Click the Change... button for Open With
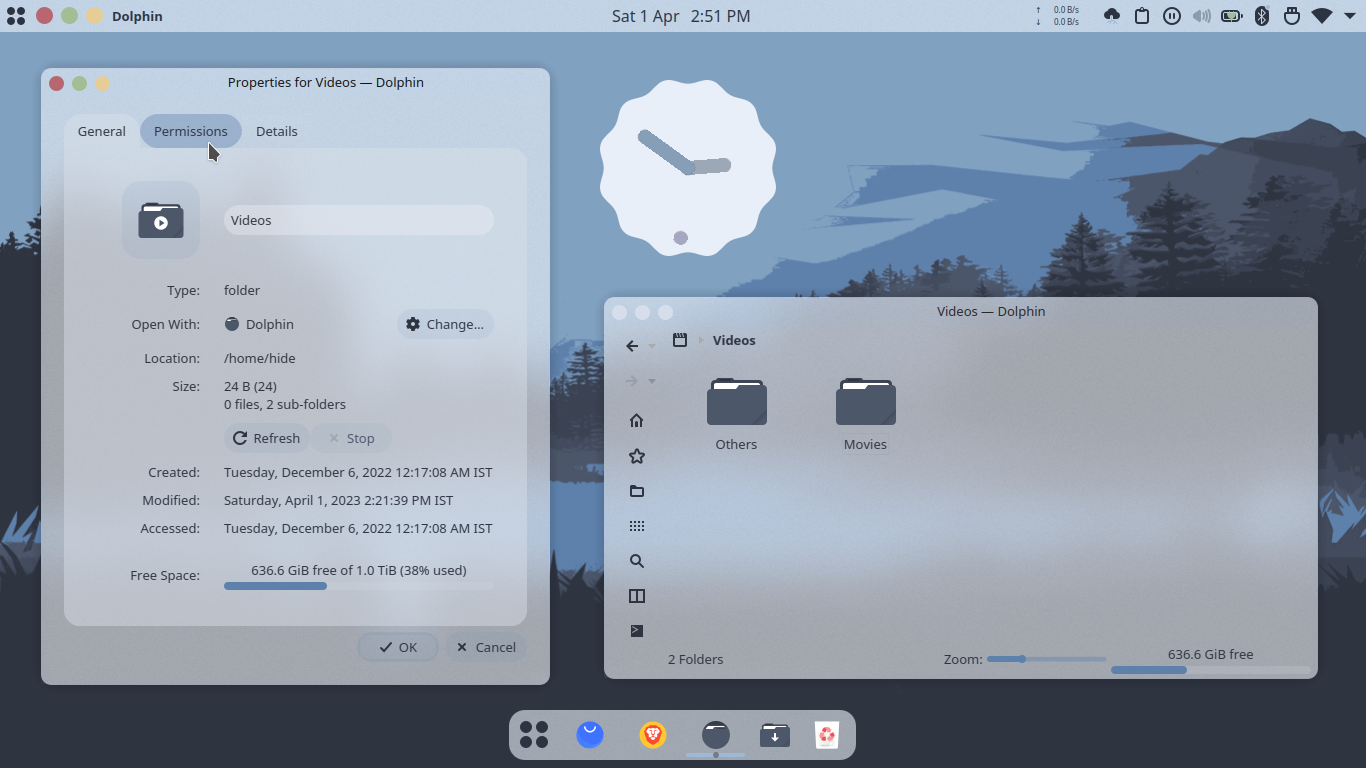 point(446,325)
